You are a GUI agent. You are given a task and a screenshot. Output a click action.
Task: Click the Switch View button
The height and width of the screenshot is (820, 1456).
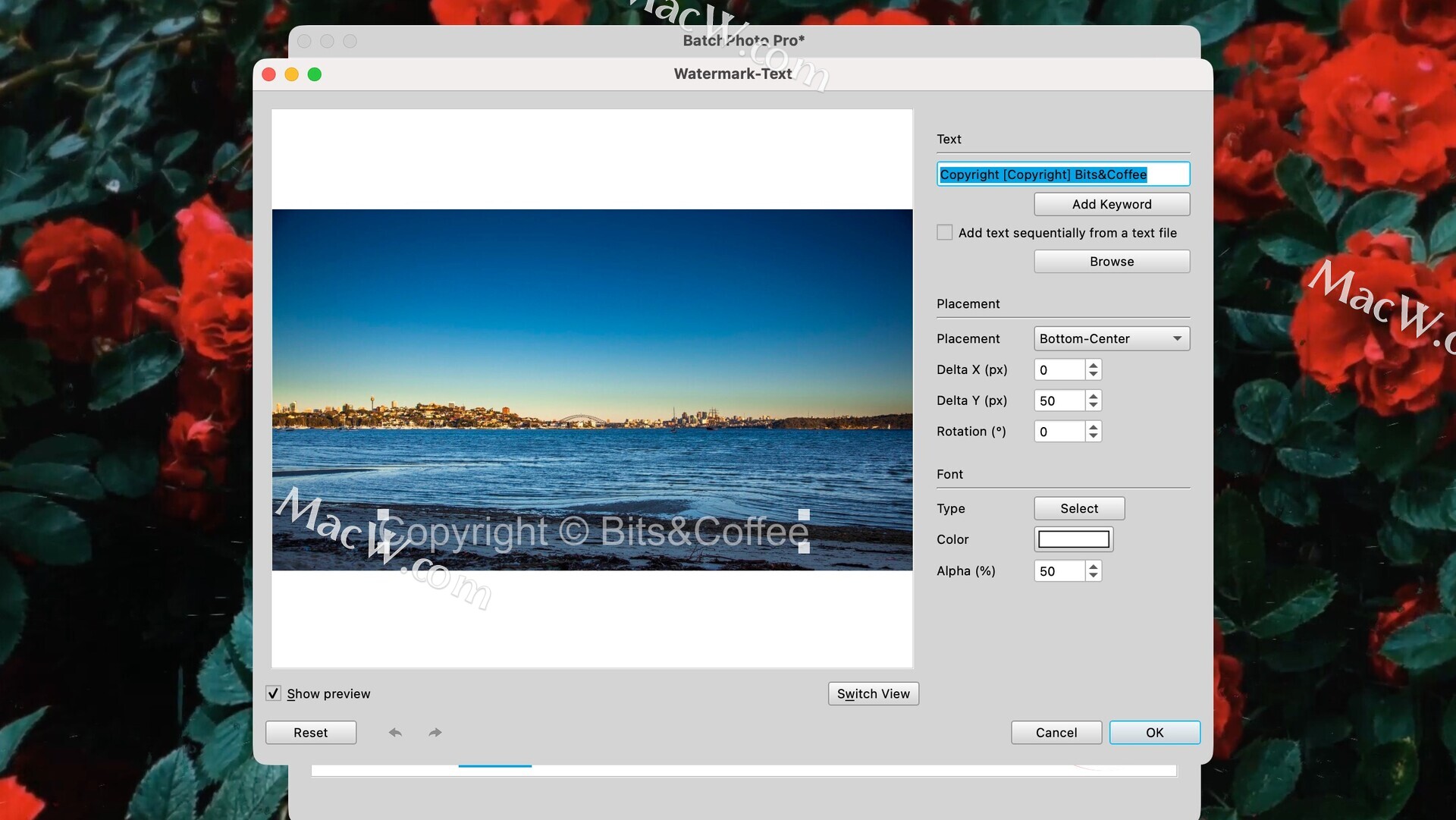click(x=873, y=693)
